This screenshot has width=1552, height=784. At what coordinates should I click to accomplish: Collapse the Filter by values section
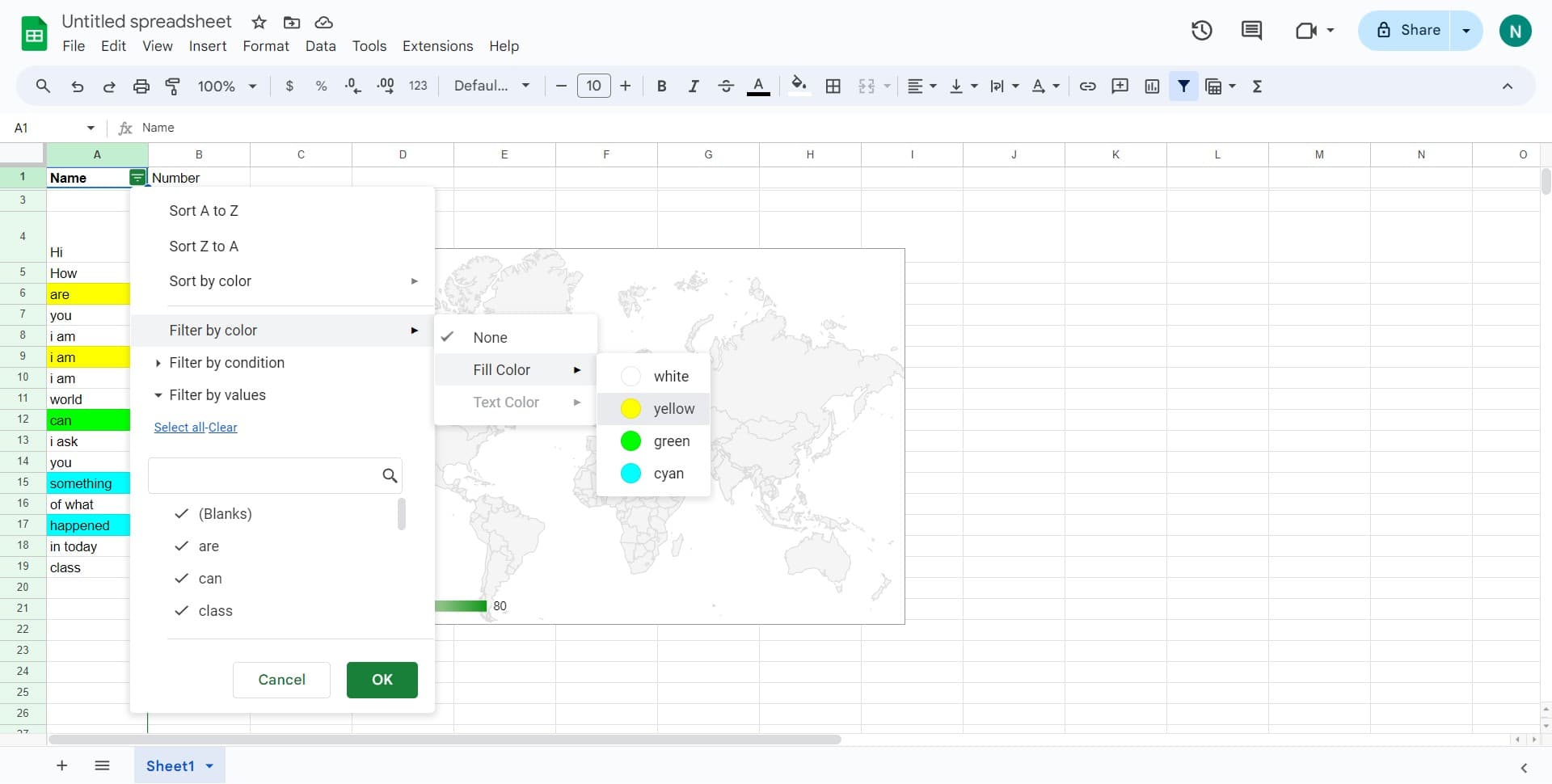coord(158,395)
